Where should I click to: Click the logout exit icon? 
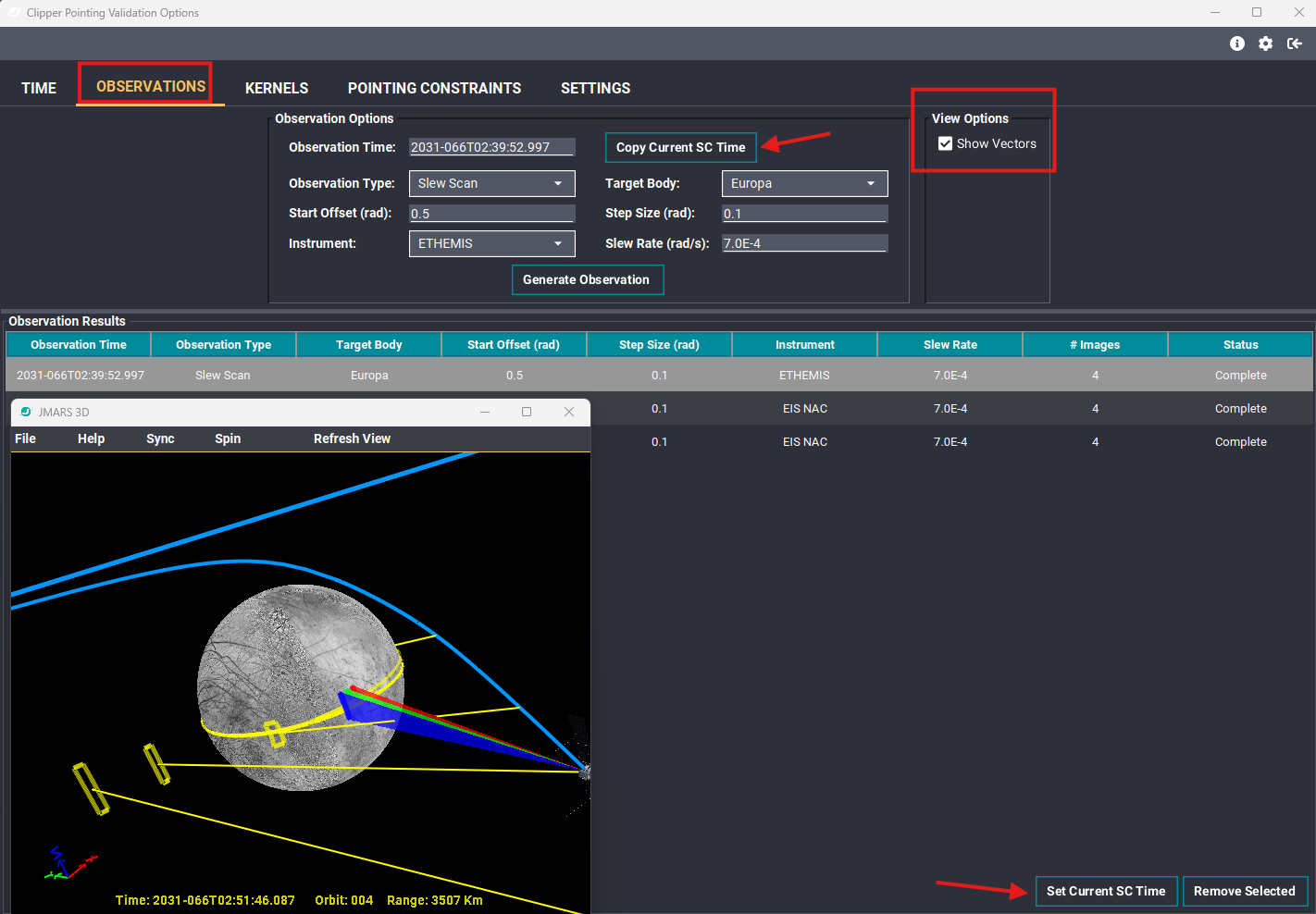pos(1295,43)
